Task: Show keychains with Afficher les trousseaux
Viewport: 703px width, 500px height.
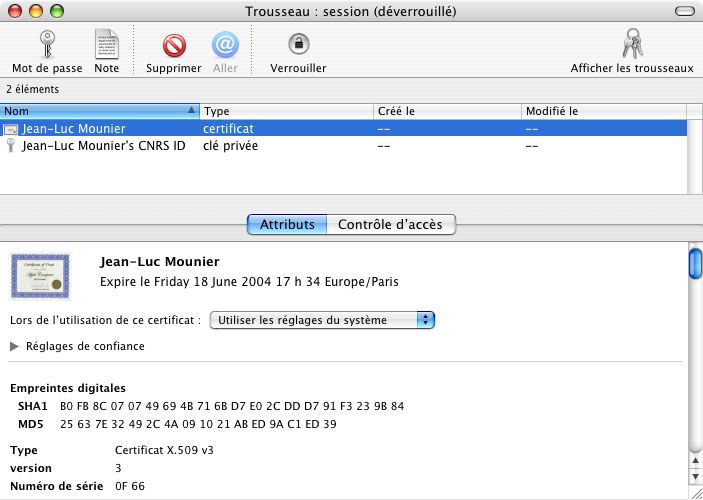Action: click(631, 44)
